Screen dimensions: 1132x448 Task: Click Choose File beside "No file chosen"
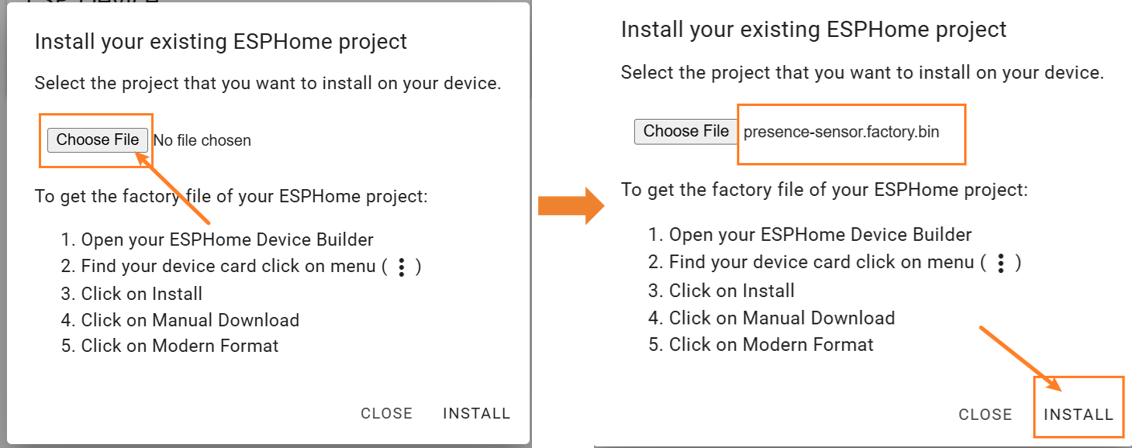tap(97, 140)
